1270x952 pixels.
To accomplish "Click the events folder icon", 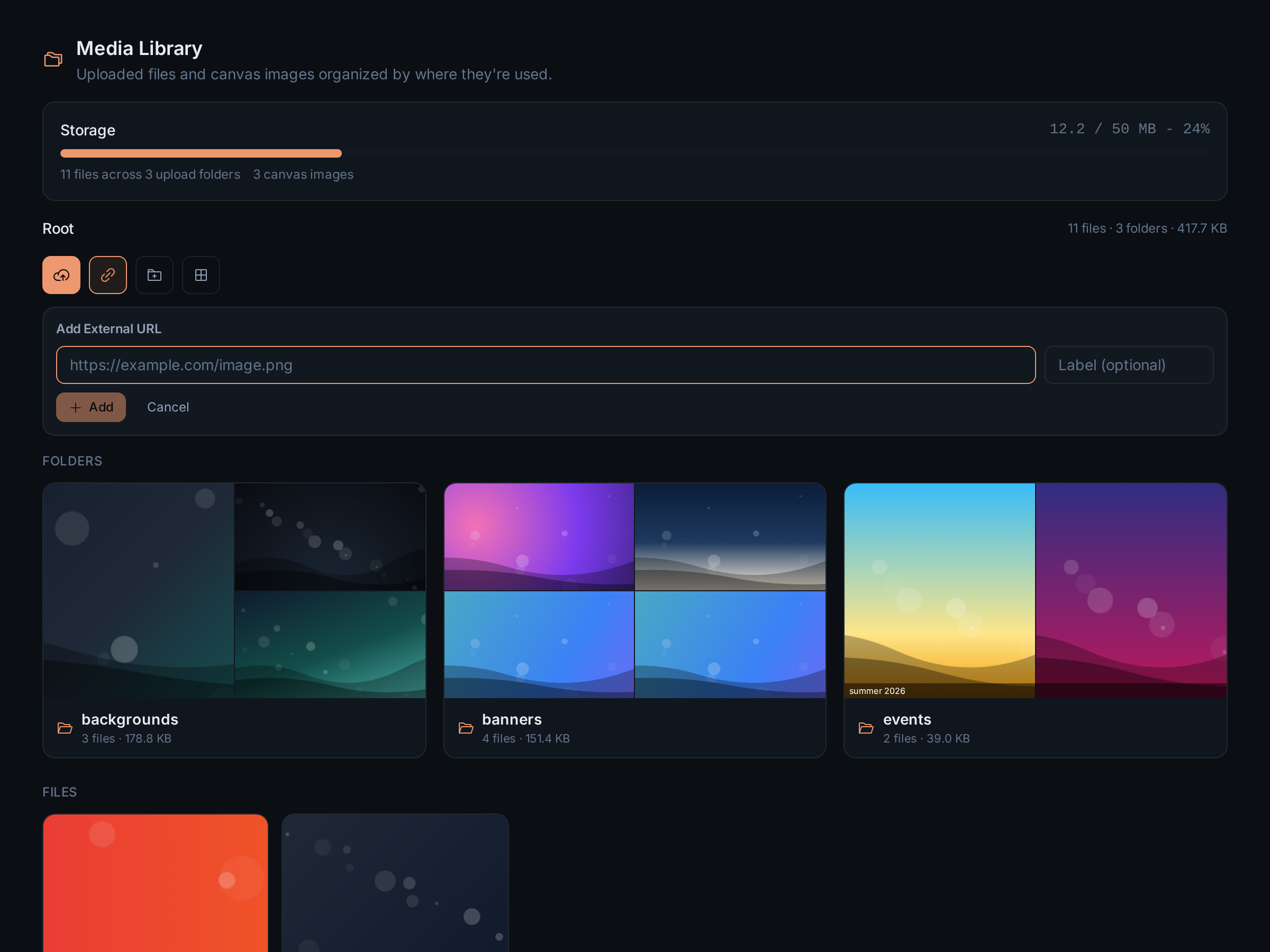I will pyautogui.click(x=866, y=728).
